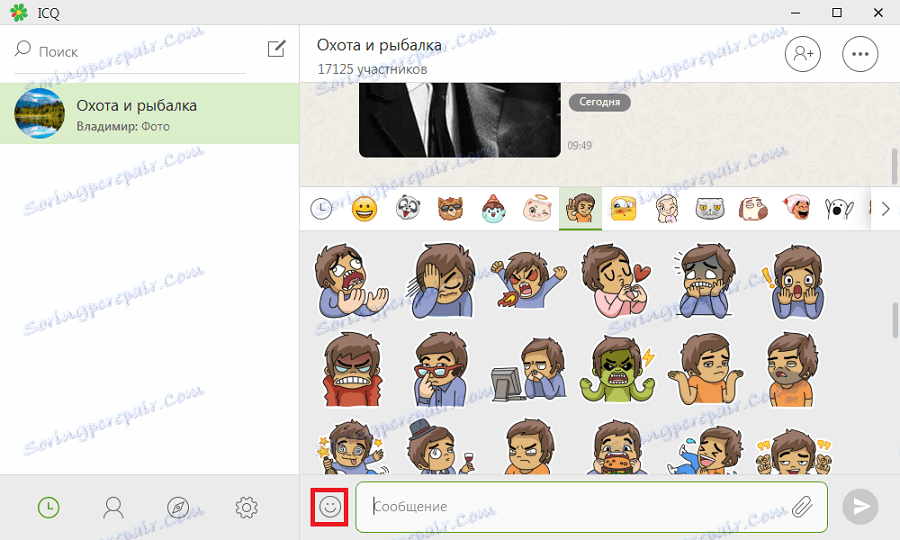Click the group avatar with lake landscape

[40, 113]
